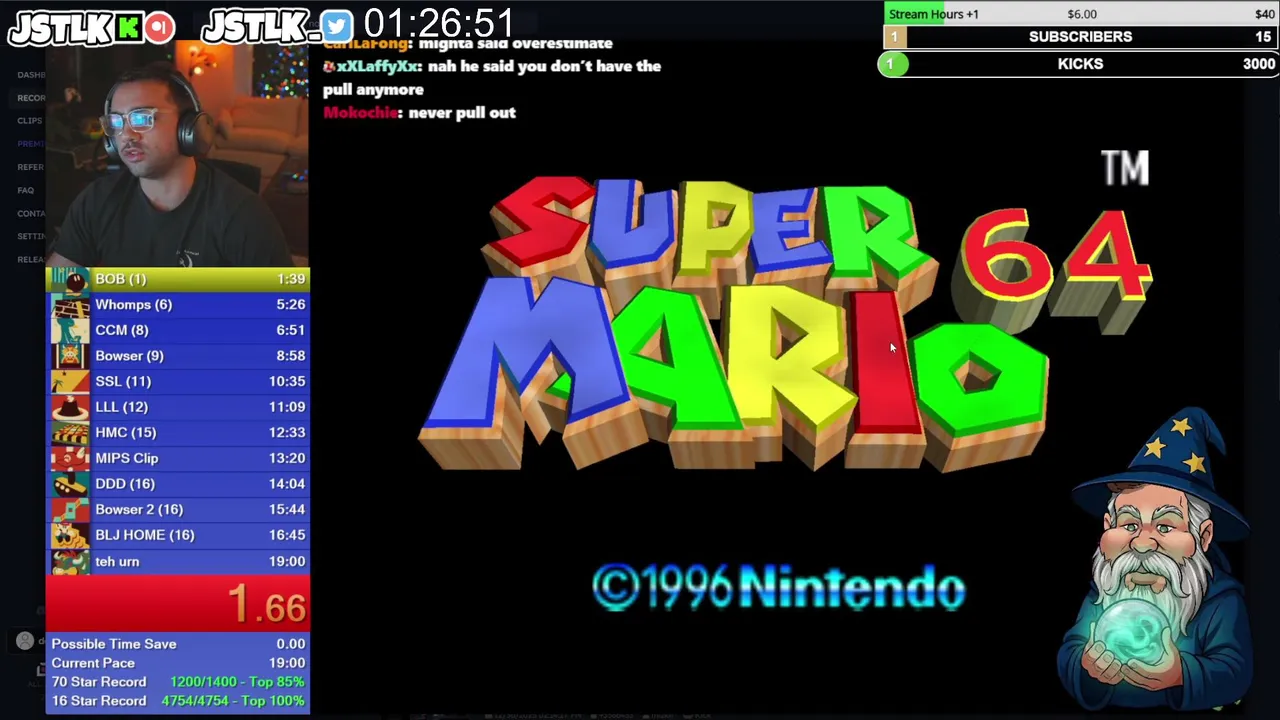Click the streamer webcam feed

pyautogui.click(x=177, y=153)
